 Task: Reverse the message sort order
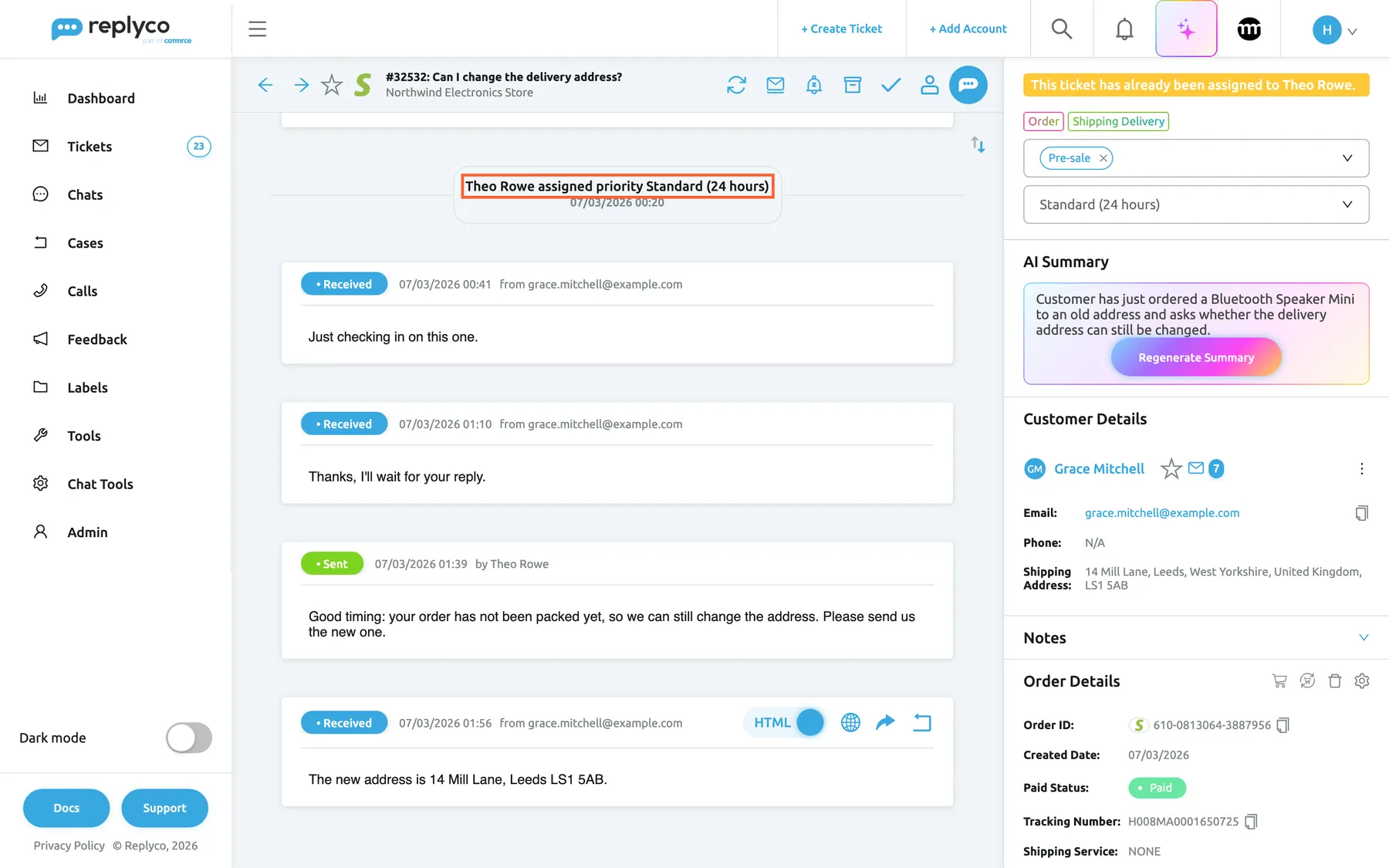(978, 145)
